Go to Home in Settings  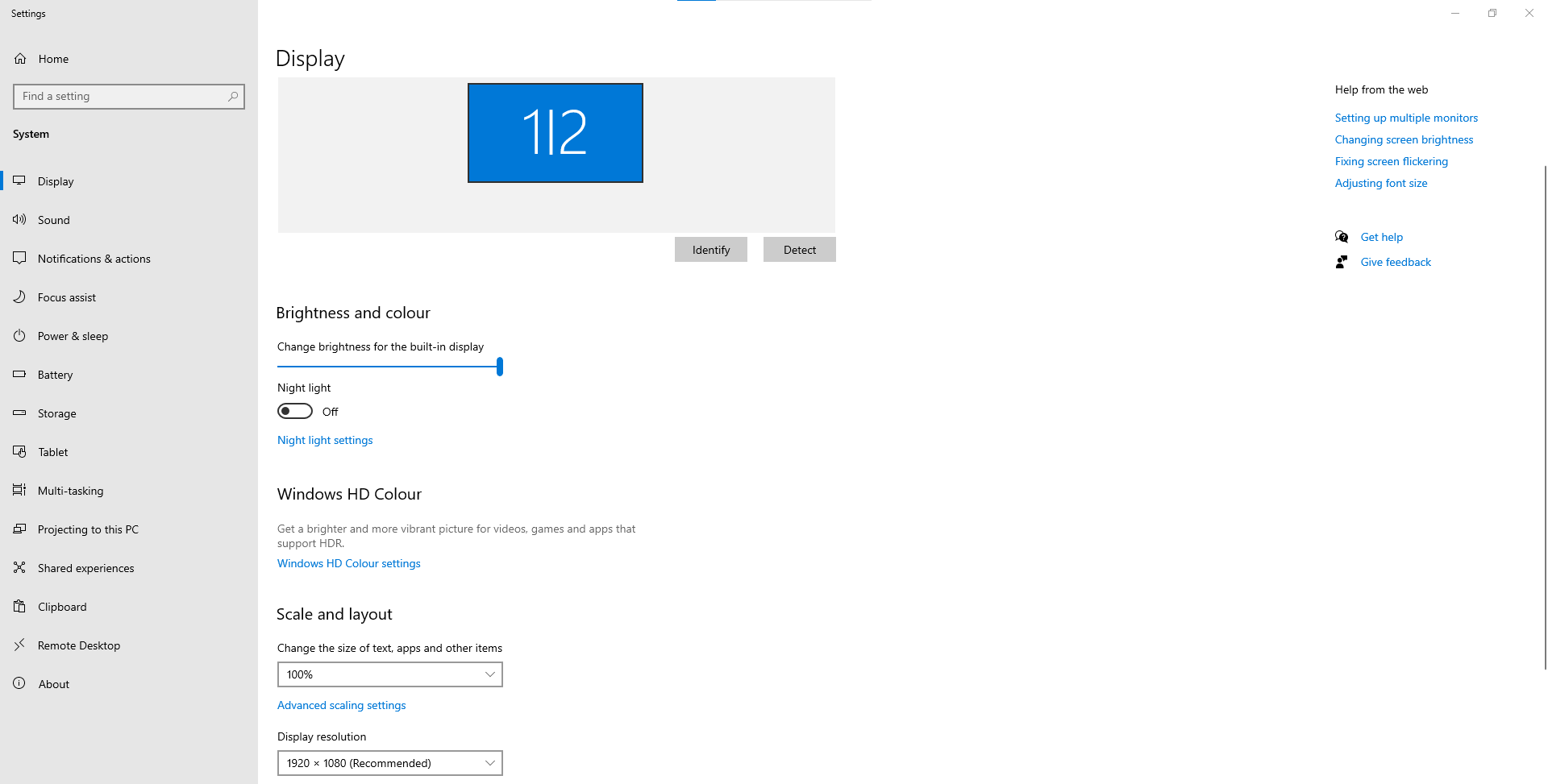129,59
